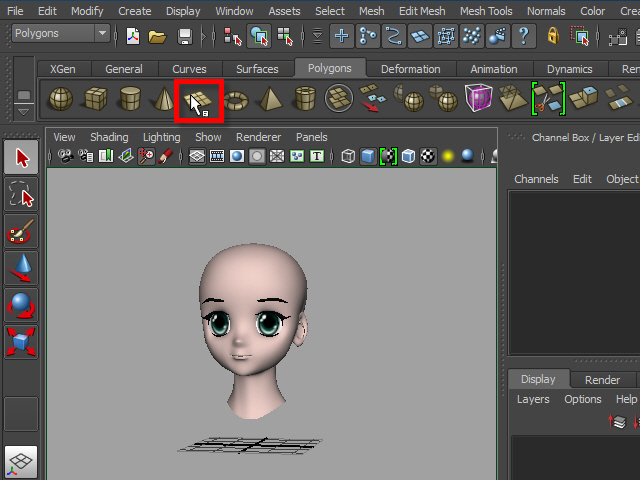Click the Select camera icon in panel toolbar
The width and height of the screenshot is (640, 480).
point(65,156)
